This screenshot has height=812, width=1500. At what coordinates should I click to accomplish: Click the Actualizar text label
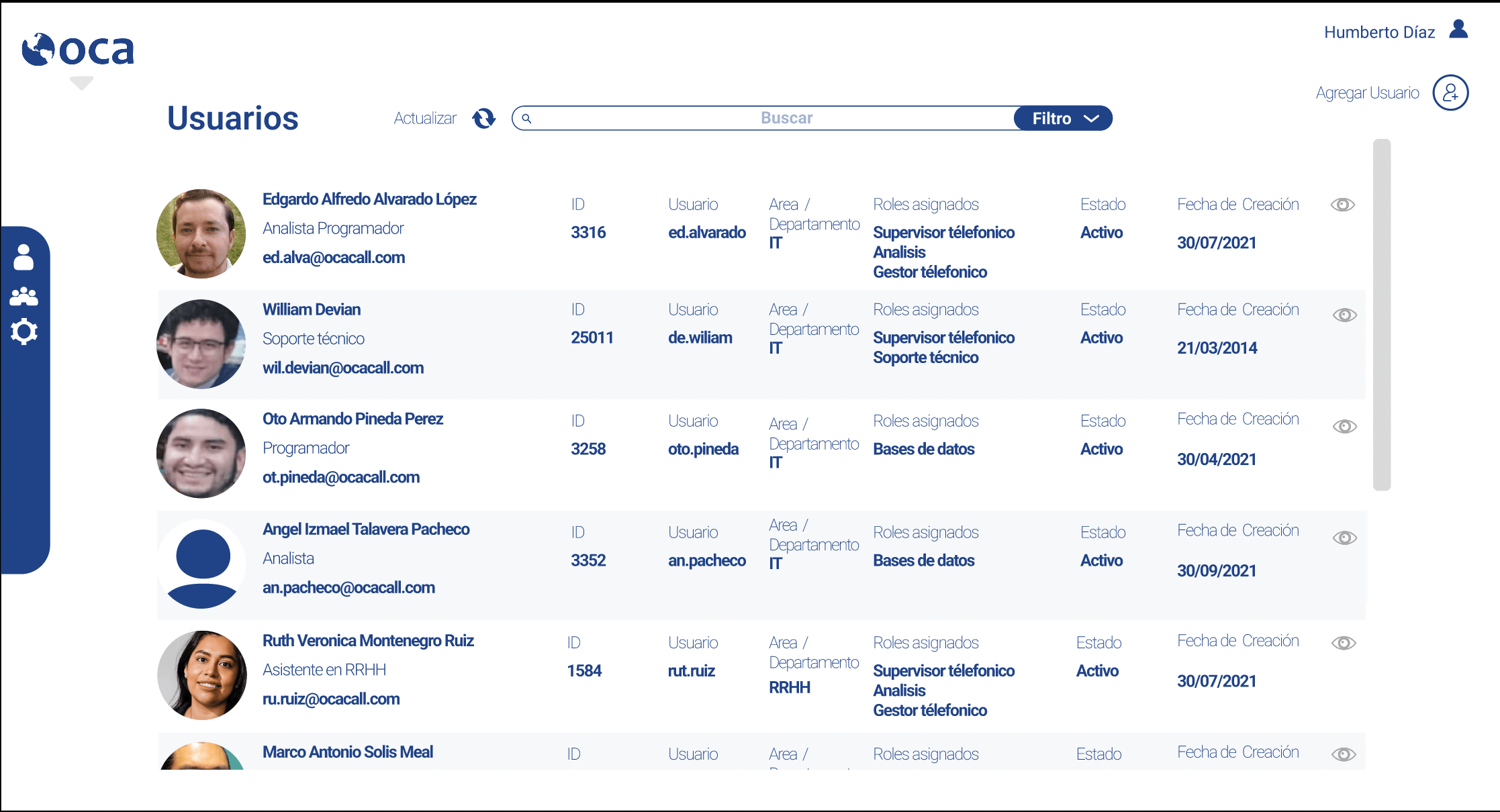click(425, 119)
